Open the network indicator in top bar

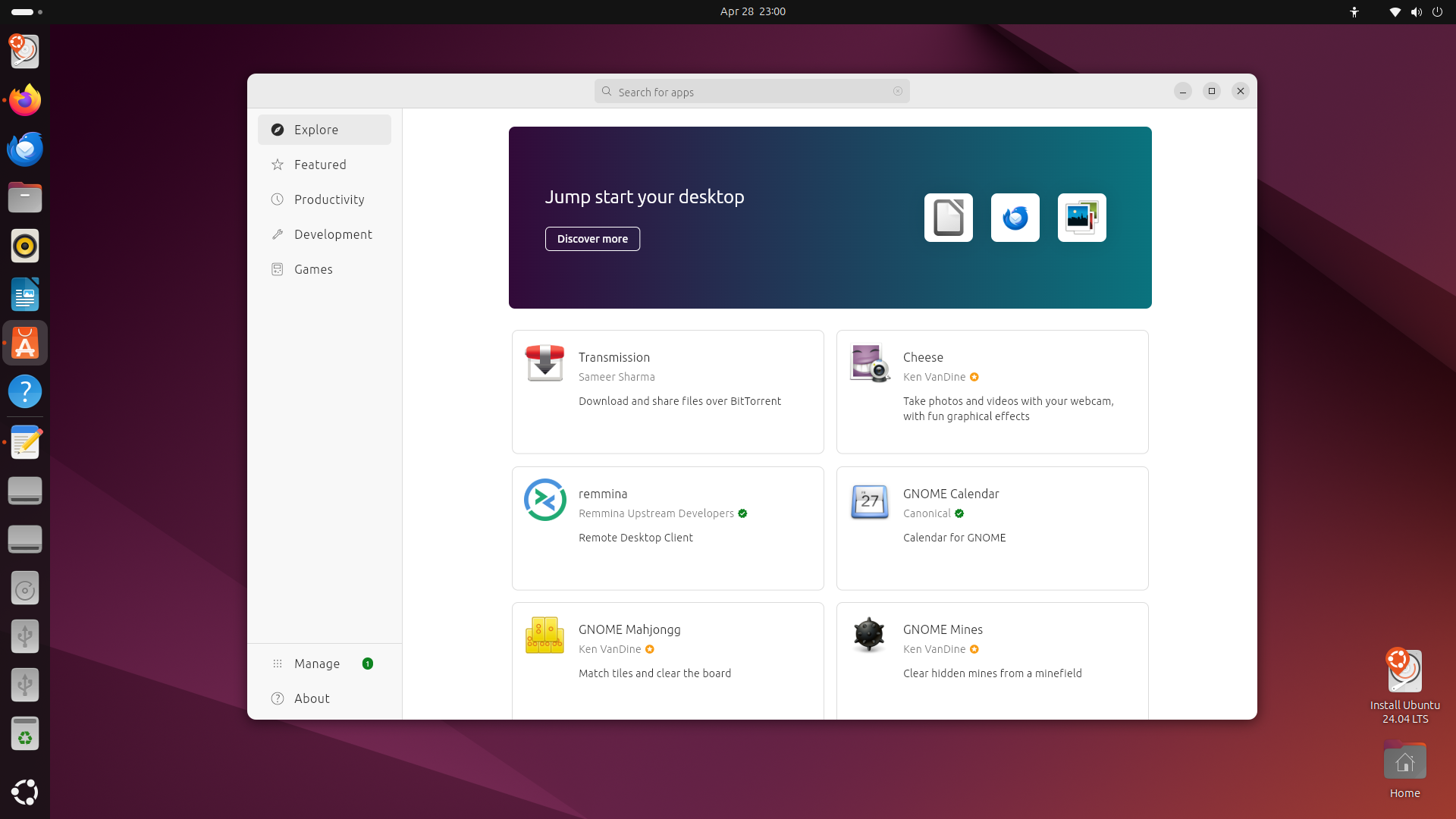1395,11
